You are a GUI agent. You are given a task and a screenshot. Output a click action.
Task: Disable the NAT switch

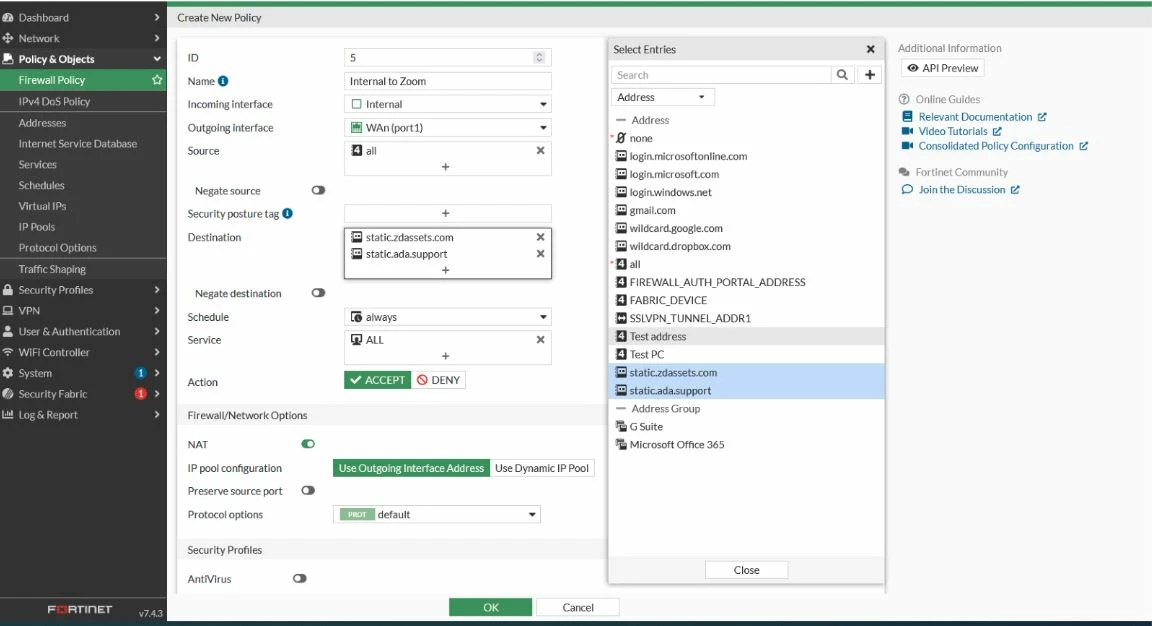tap(308, 444)
